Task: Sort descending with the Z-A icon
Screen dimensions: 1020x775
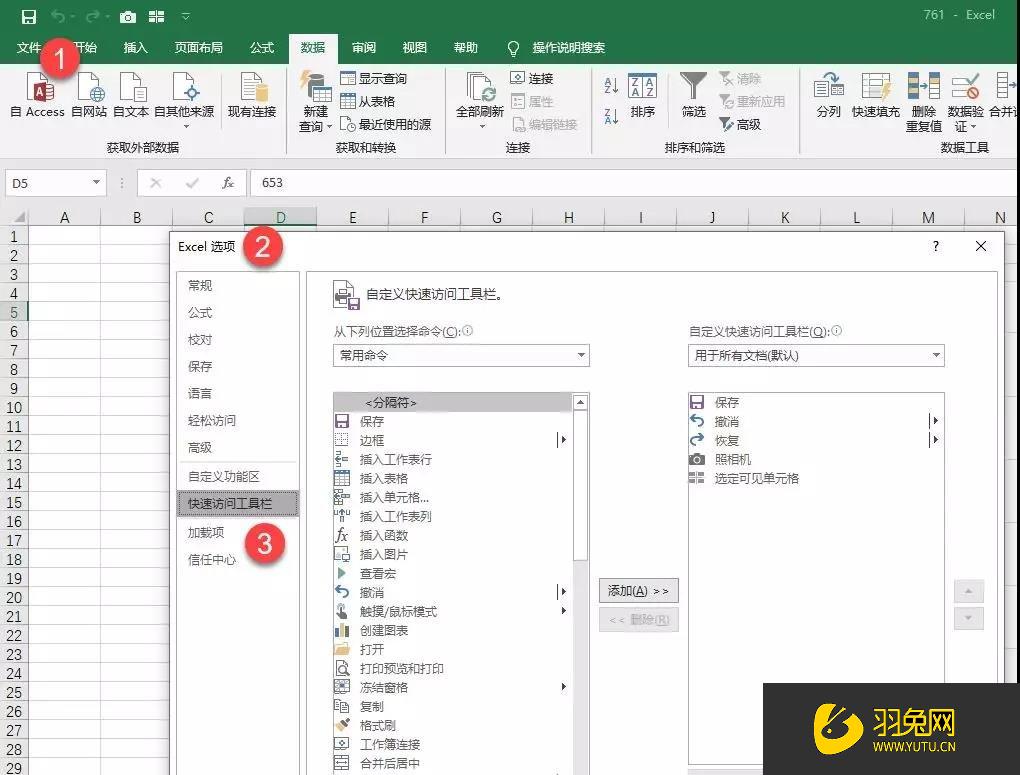Action: [611, 116]
